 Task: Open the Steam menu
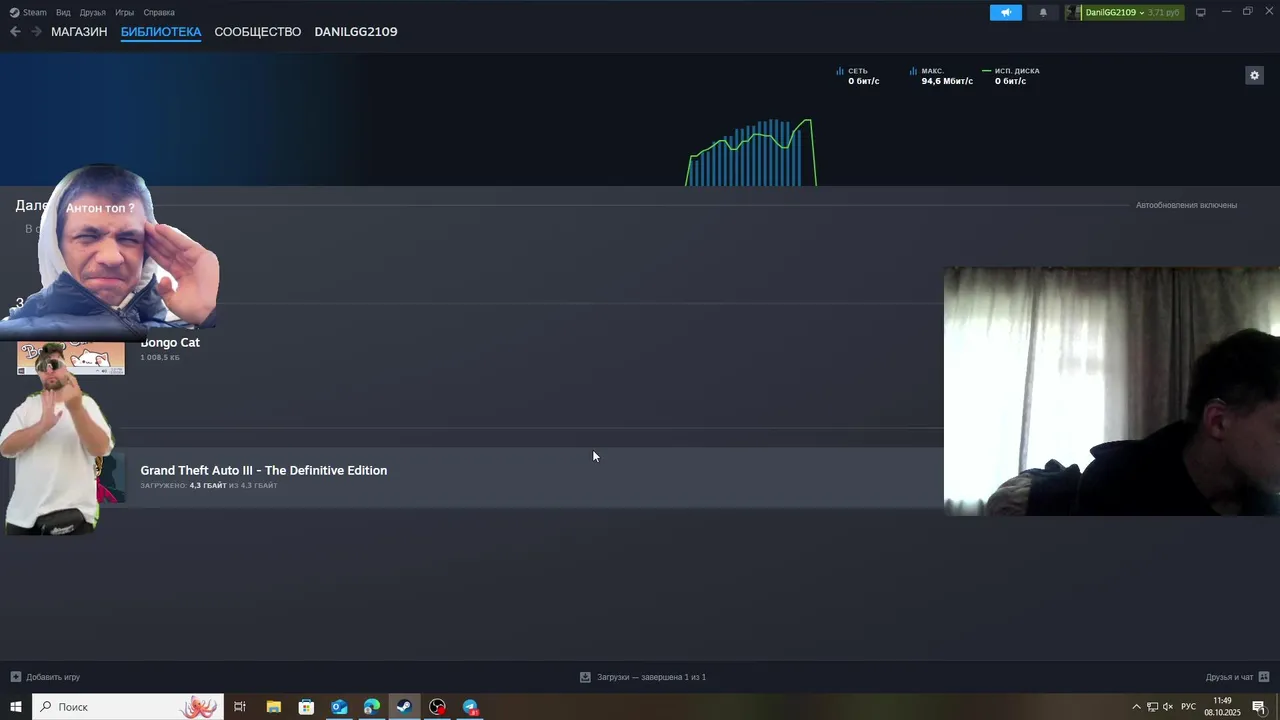coord(28,12)
